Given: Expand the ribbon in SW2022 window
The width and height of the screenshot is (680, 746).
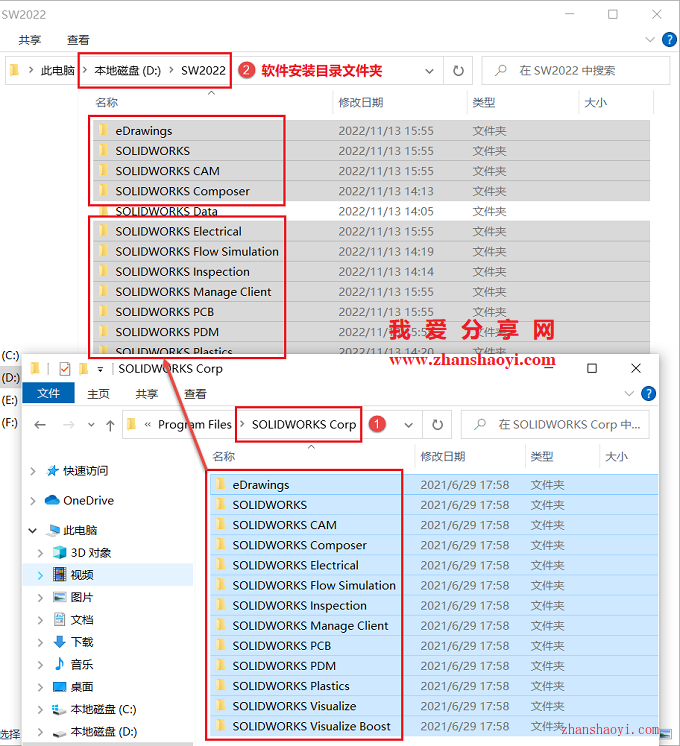Looking at the screenshot, I should (x=650, y=39).
